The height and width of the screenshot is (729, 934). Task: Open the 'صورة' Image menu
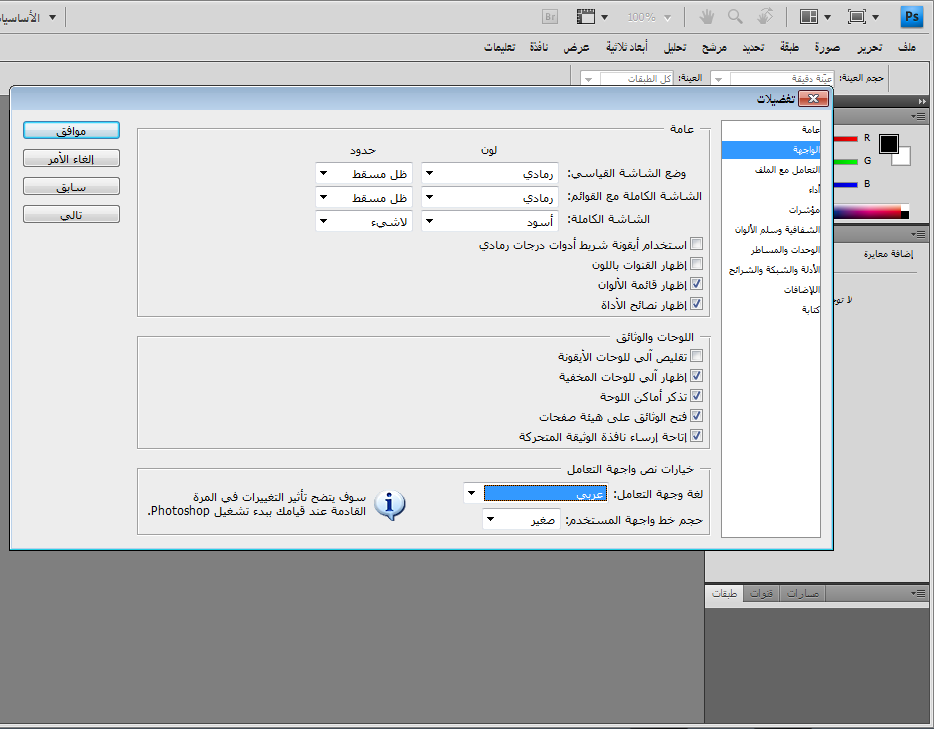(x=827, y=47)
